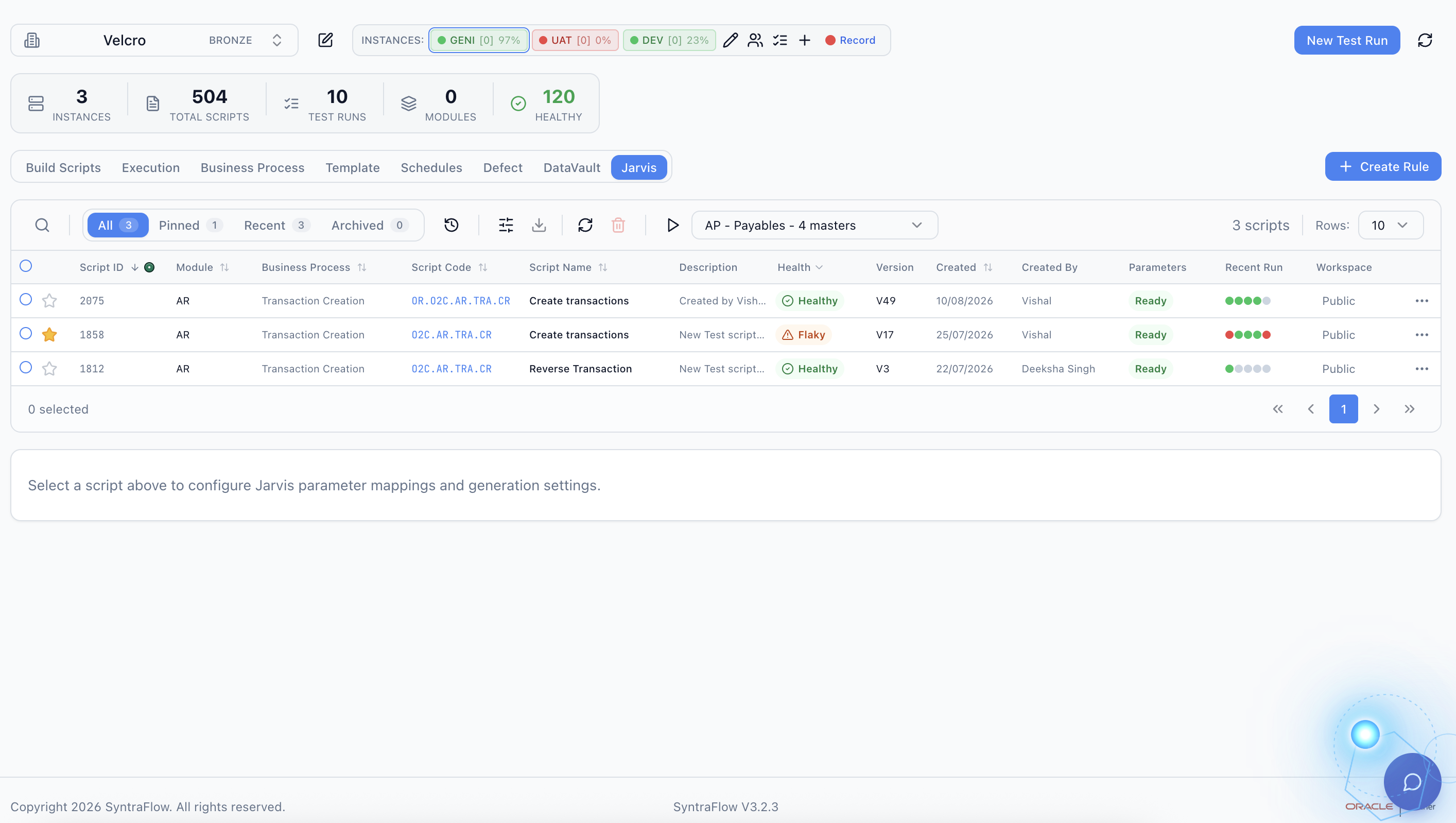
Task: Go to first page double-chevron
Action: click(x=1277, y=409)
